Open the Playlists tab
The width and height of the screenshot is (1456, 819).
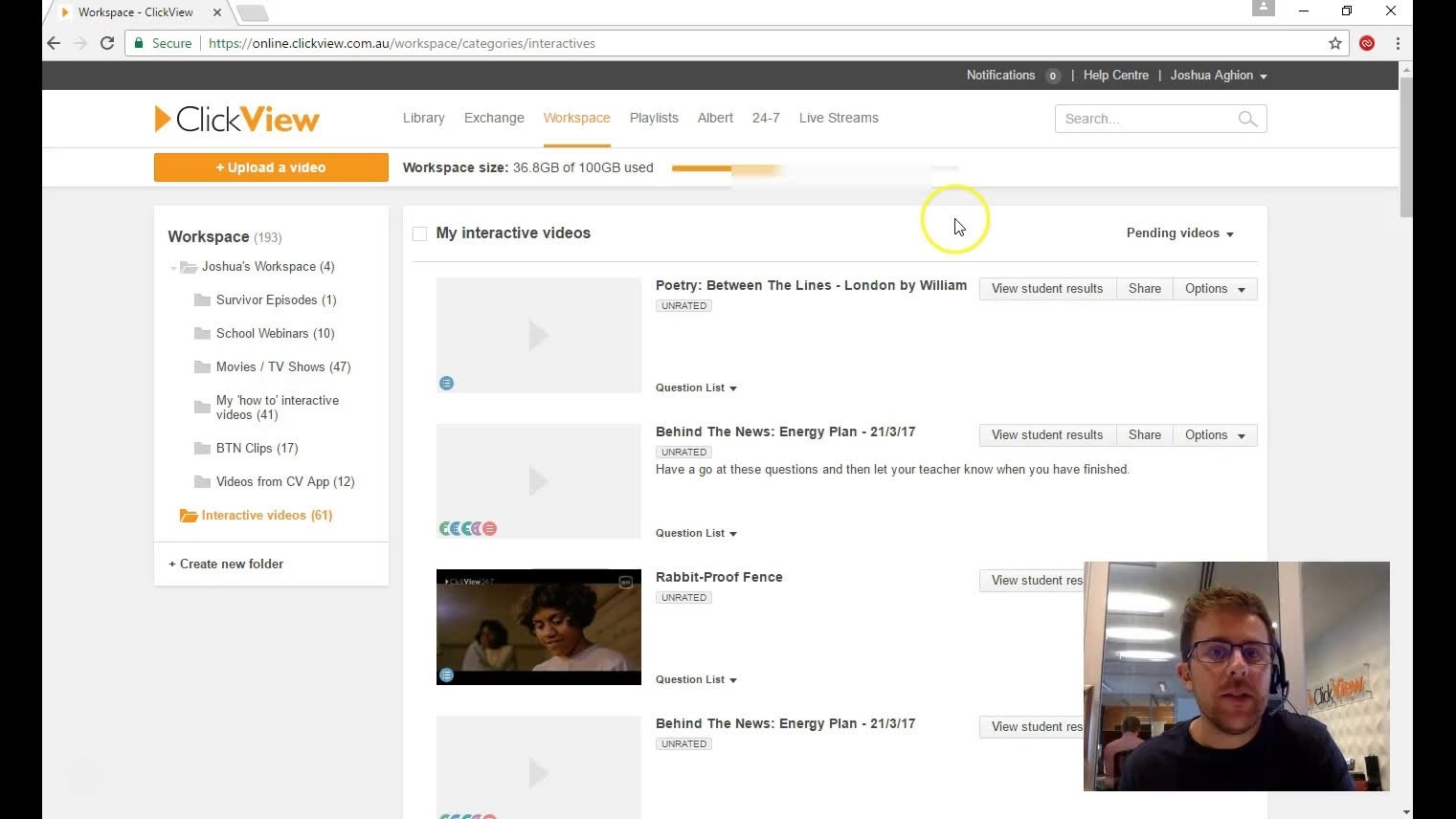click(654, 118)
